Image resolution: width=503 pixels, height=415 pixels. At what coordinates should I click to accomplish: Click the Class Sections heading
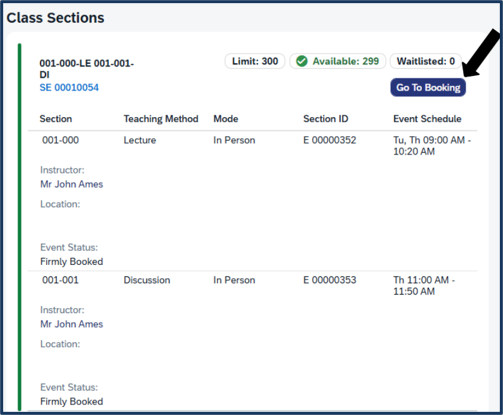[55, 18]
